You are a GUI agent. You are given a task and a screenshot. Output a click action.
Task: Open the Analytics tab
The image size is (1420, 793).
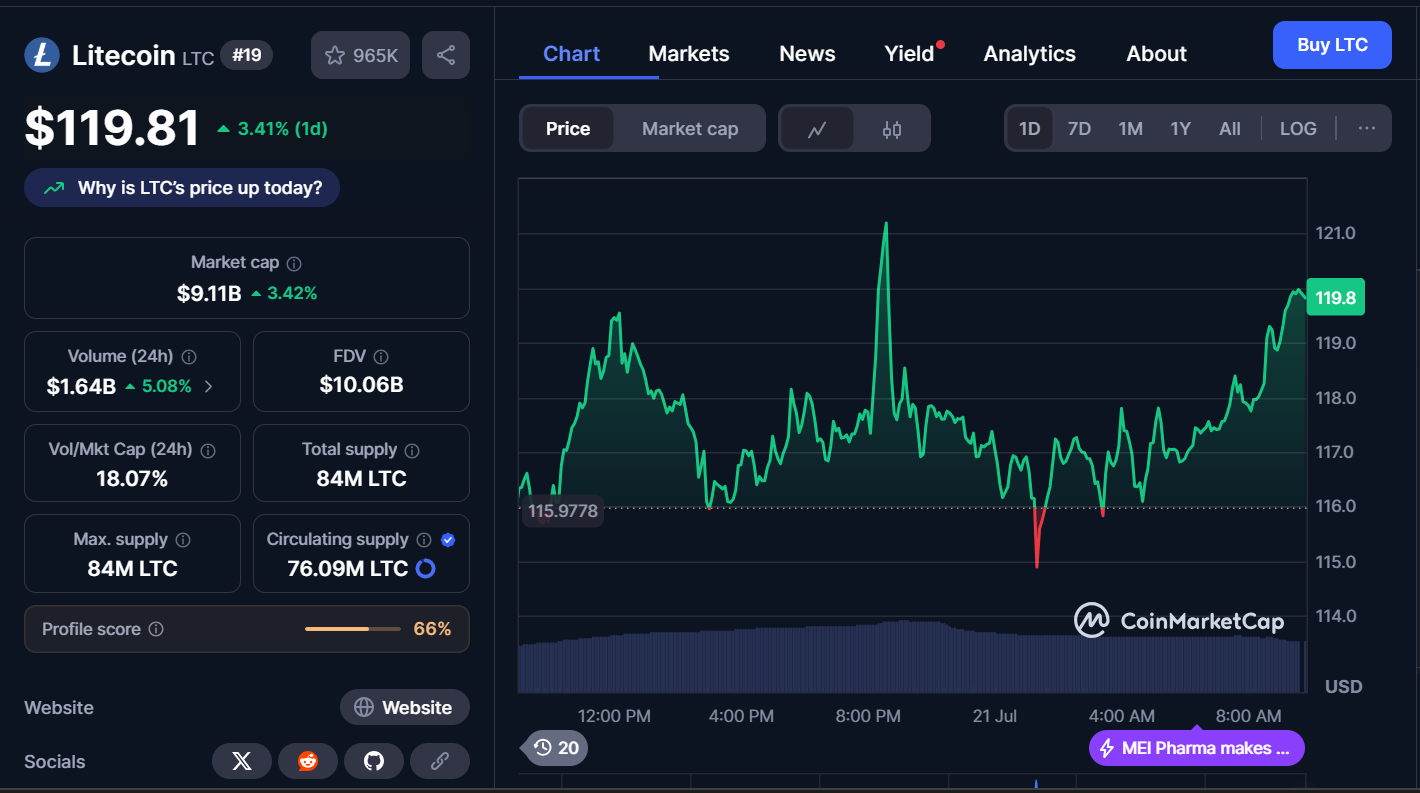pos(1030,54)
